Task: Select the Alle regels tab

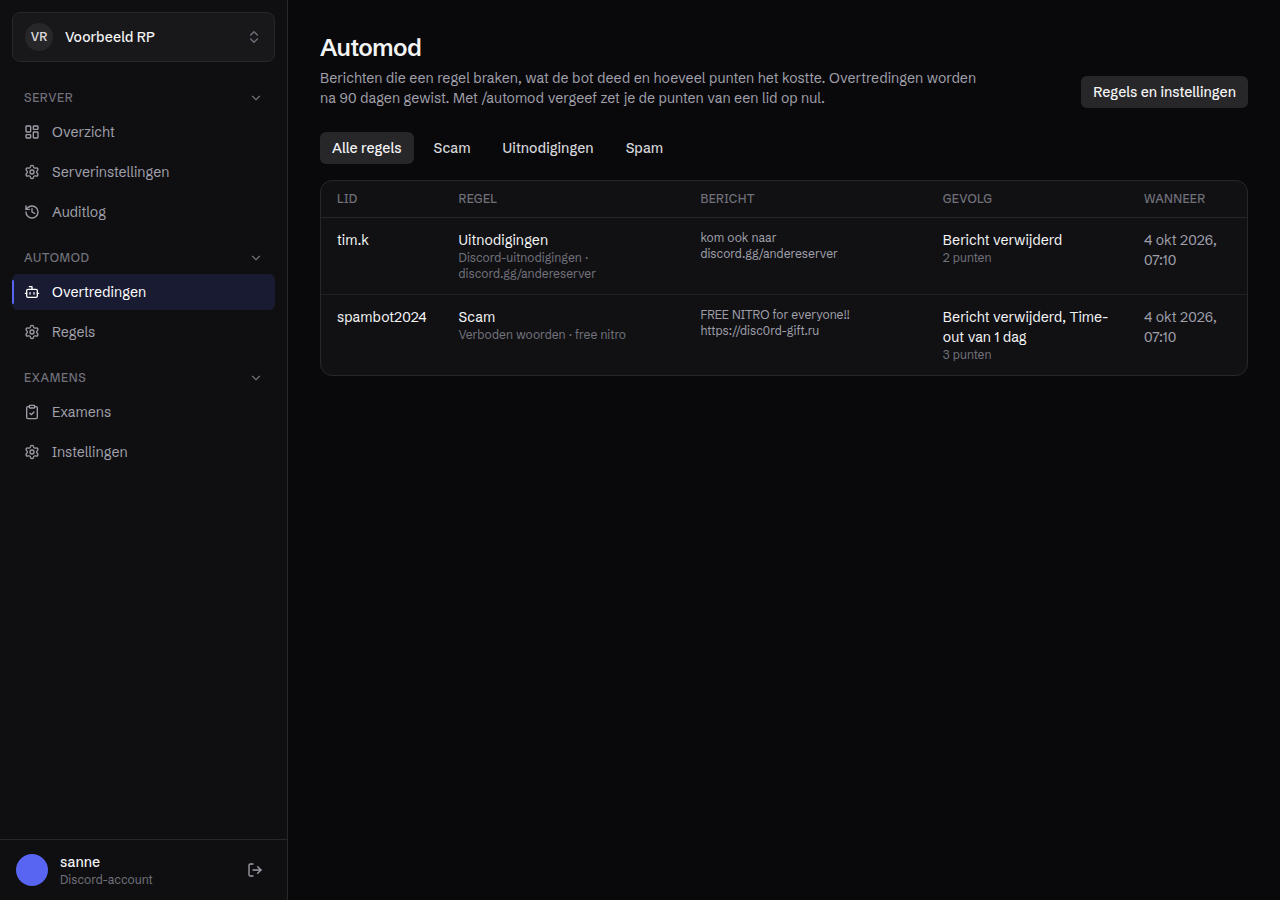Action: coord(367,148)
